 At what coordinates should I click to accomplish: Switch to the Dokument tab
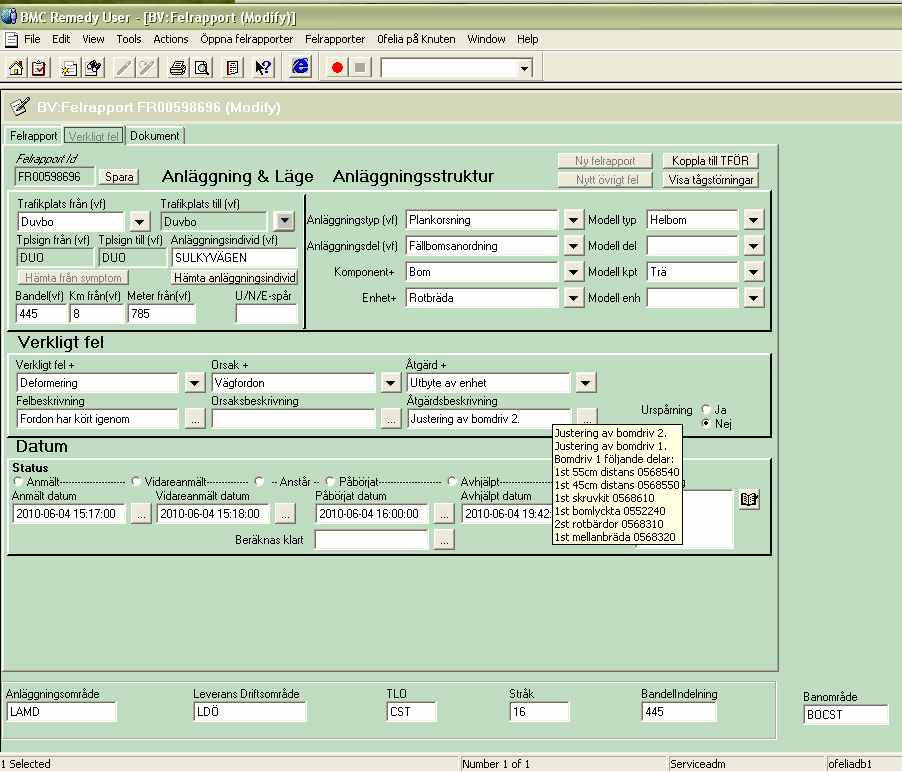(155, 136)
